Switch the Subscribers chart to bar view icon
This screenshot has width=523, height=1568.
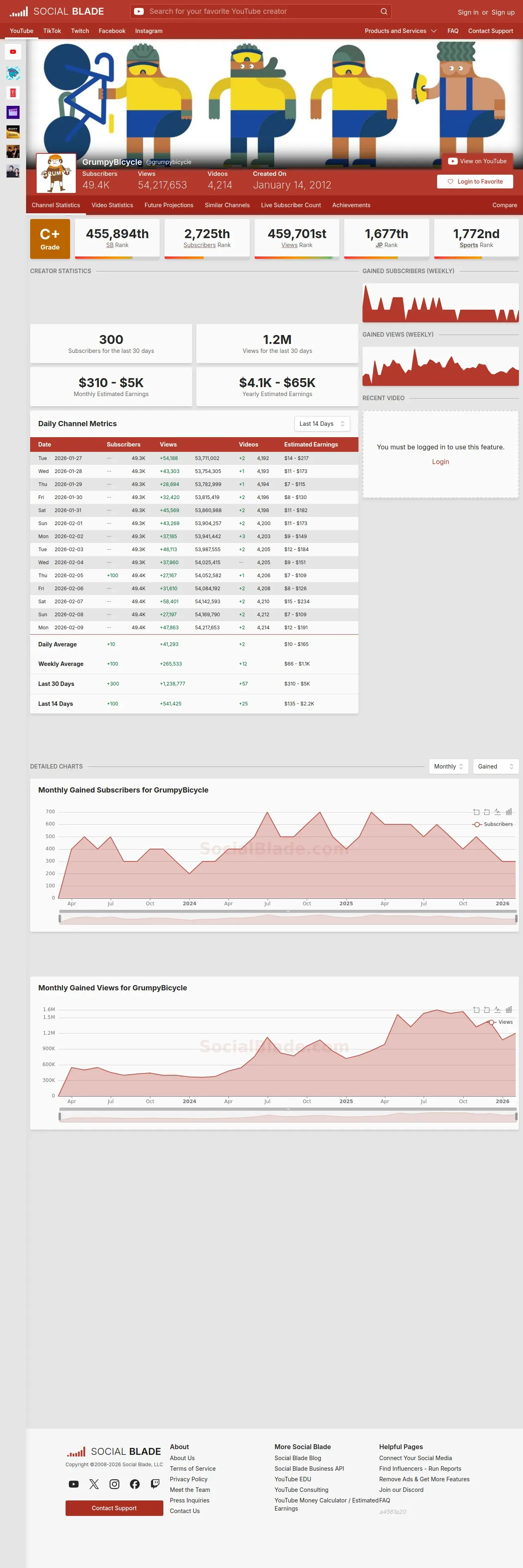508,812
